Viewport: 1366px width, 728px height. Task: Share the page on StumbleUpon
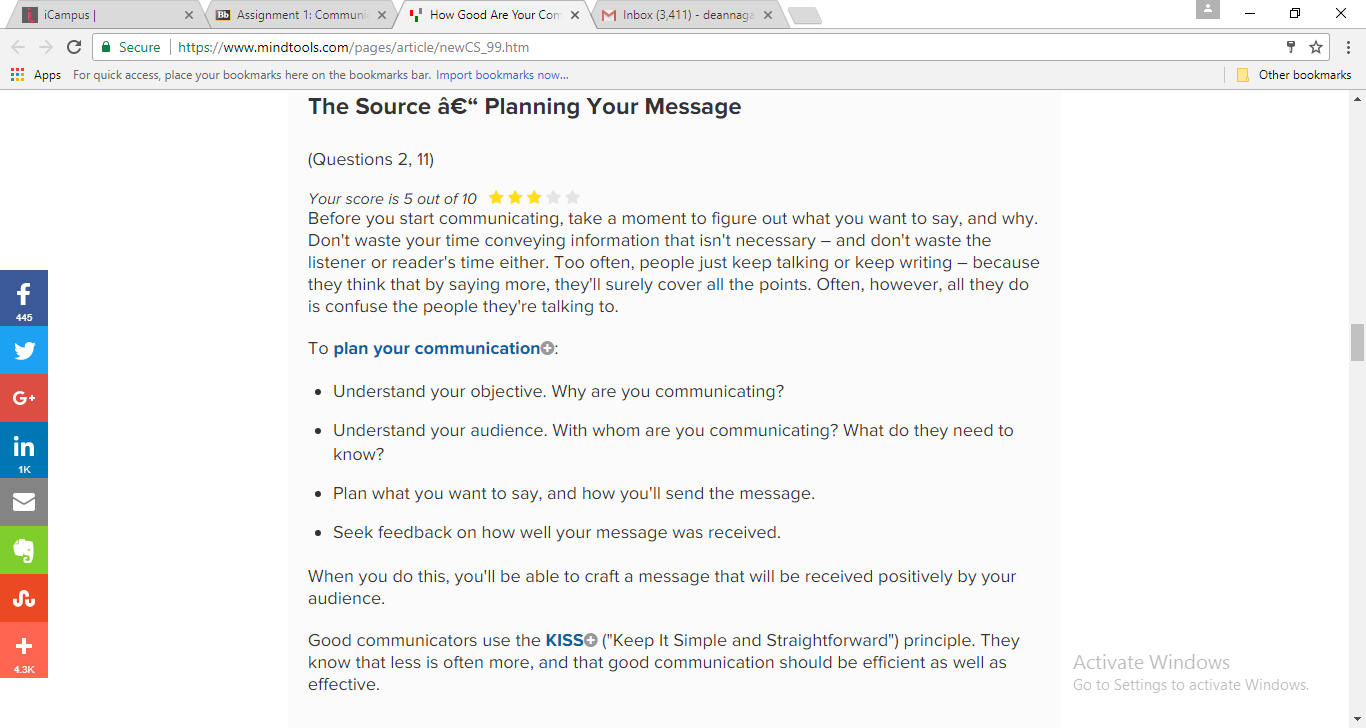click(24, 598)
